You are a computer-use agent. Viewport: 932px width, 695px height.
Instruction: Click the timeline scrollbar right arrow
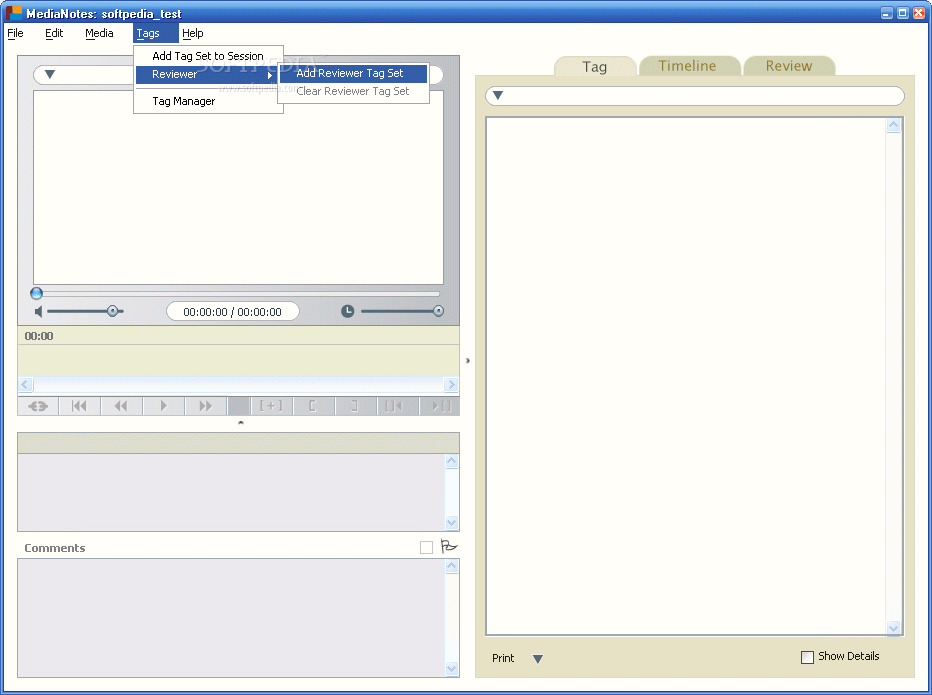[451, 384]
